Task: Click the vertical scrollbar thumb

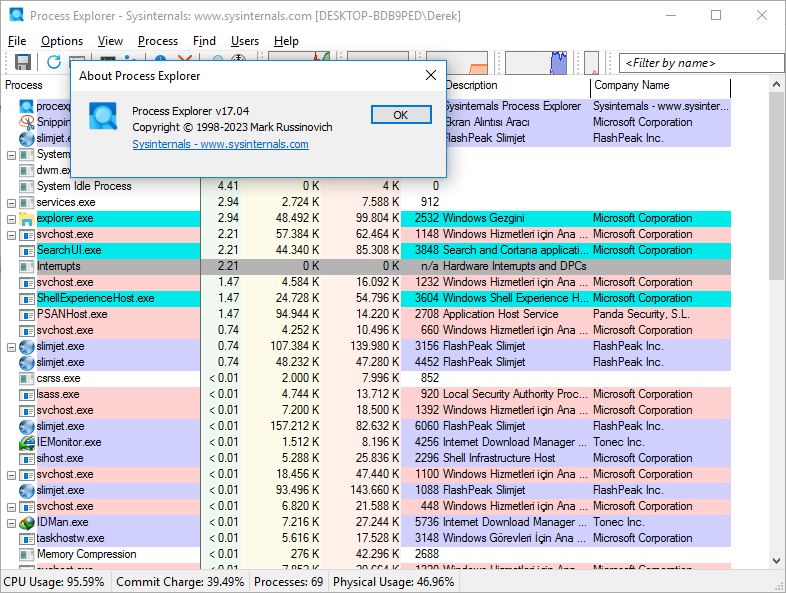Action: point(776,185)
